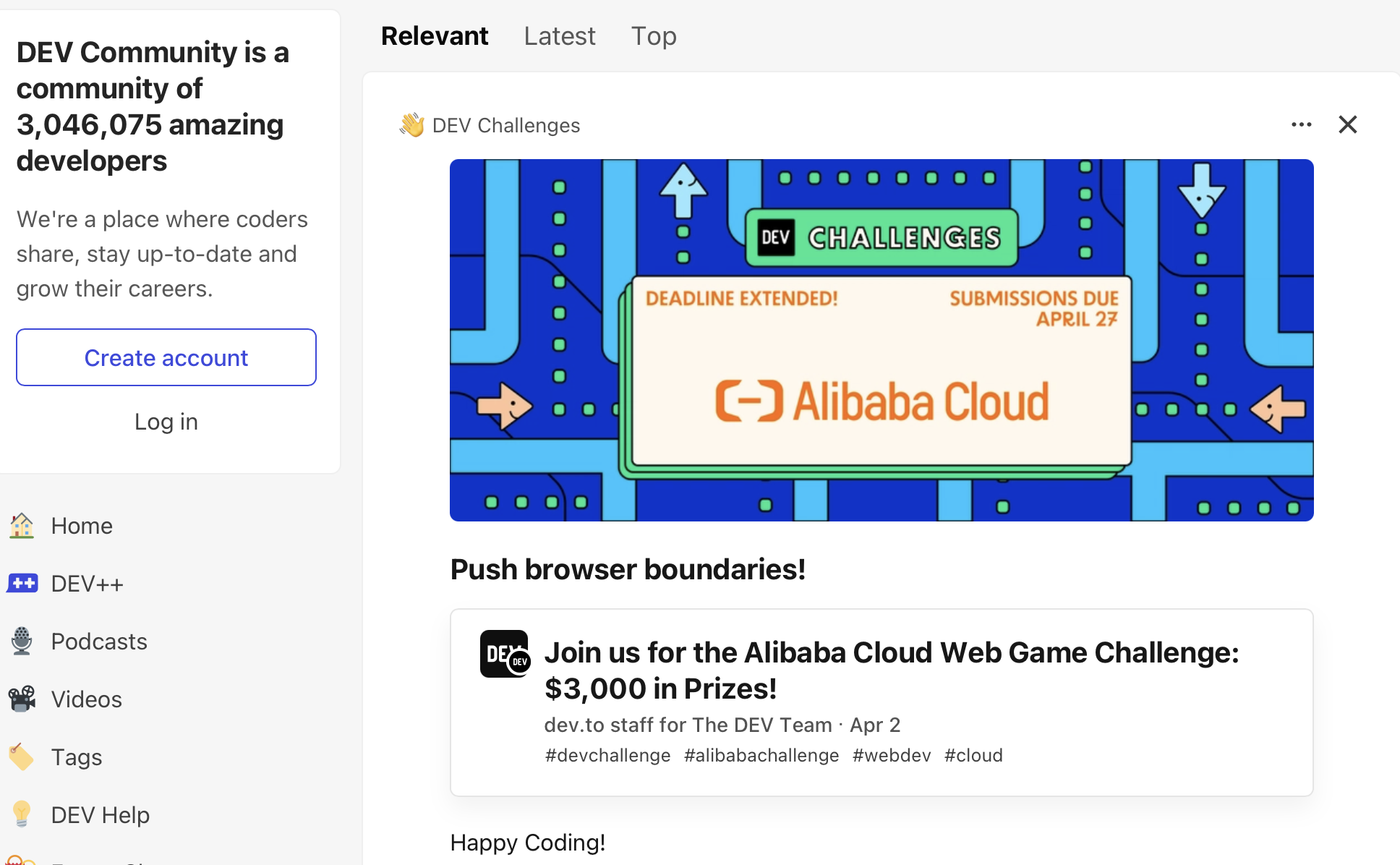Viewport: 1400px width, 865px height.
Task: Click the 'DEV Community is a community' heading
Action: tap(153, 106)
